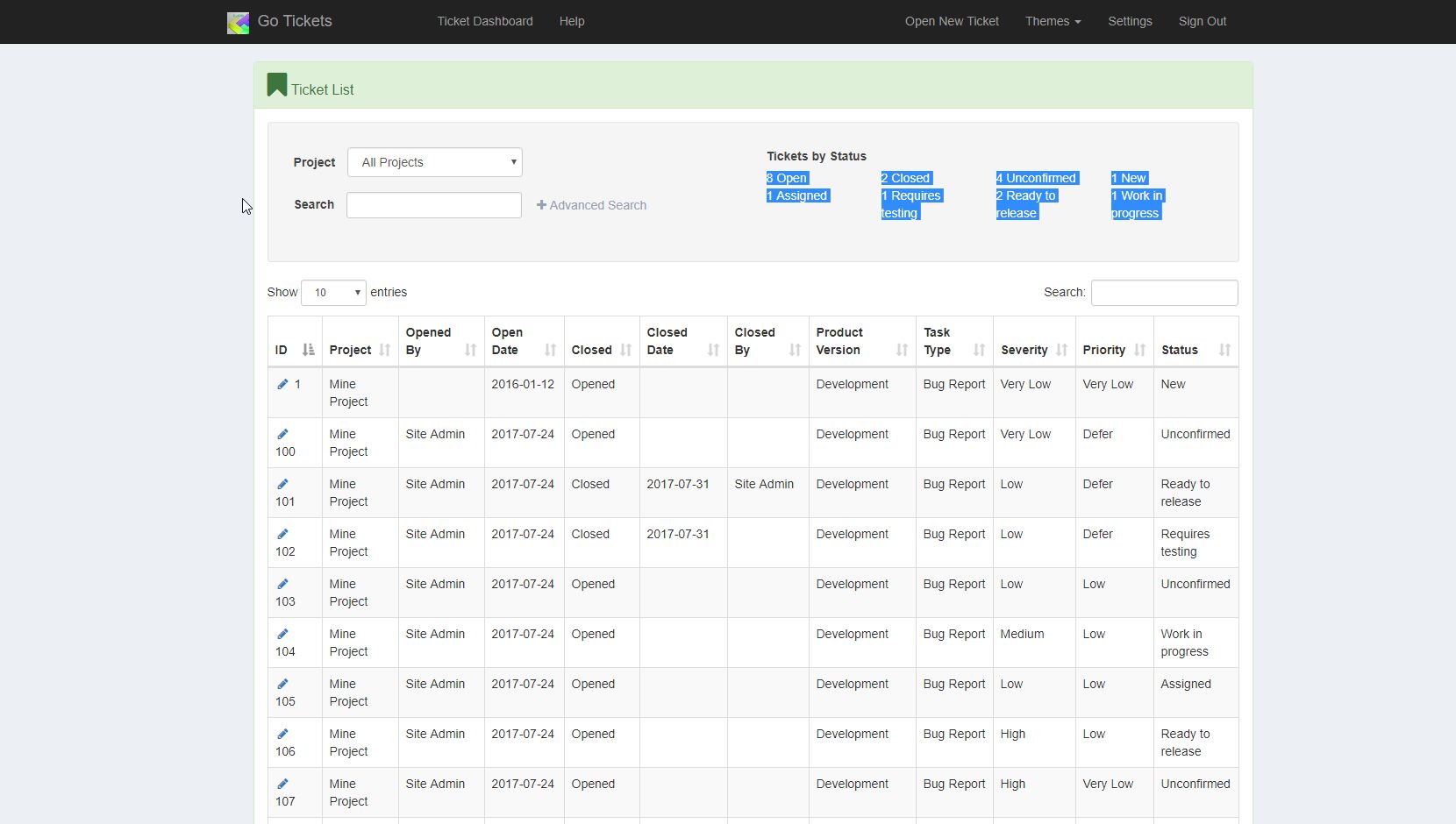Click the Sign Out link

[1202, 21]
